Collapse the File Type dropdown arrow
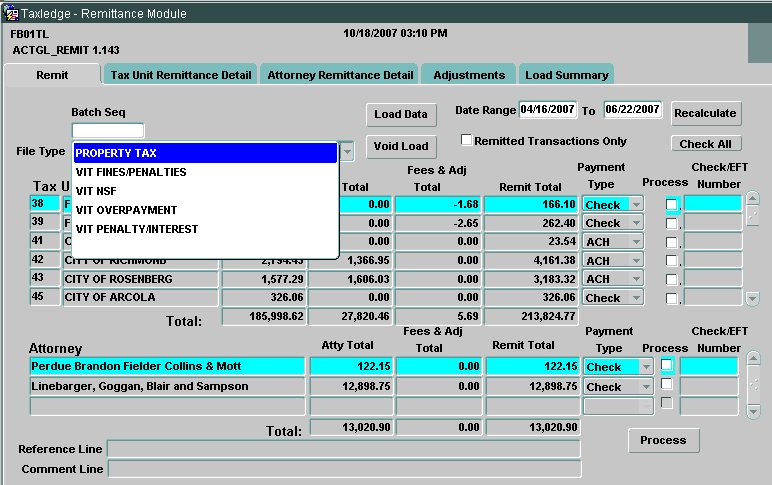 (347, 153)
